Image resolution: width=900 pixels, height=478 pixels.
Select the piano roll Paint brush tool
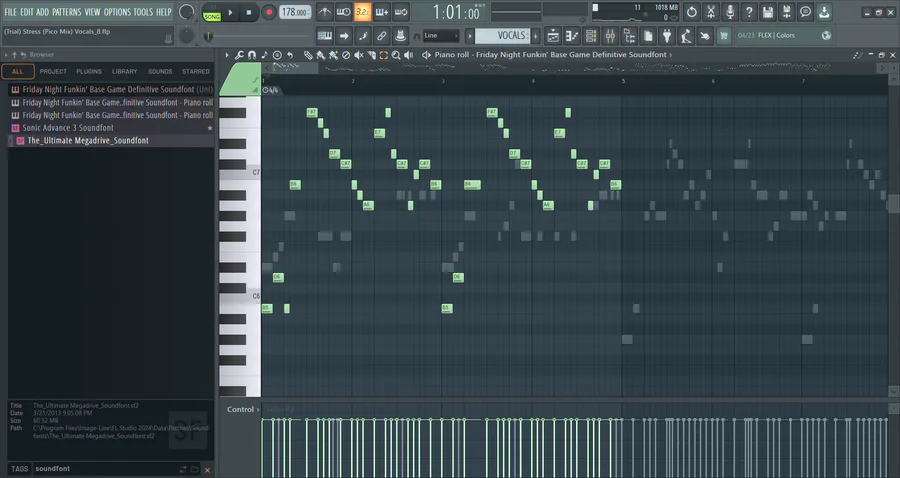[x=320, y=55]
